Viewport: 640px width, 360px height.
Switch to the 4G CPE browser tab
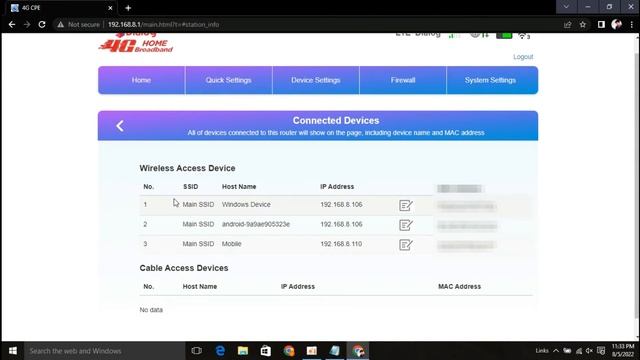(x=61, y=8)
